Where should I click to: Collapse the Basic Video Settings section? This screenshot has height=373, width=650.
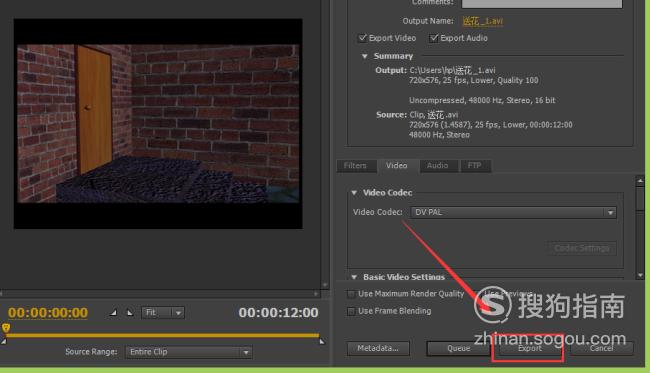pyautogui.click(x=354, y=277)
